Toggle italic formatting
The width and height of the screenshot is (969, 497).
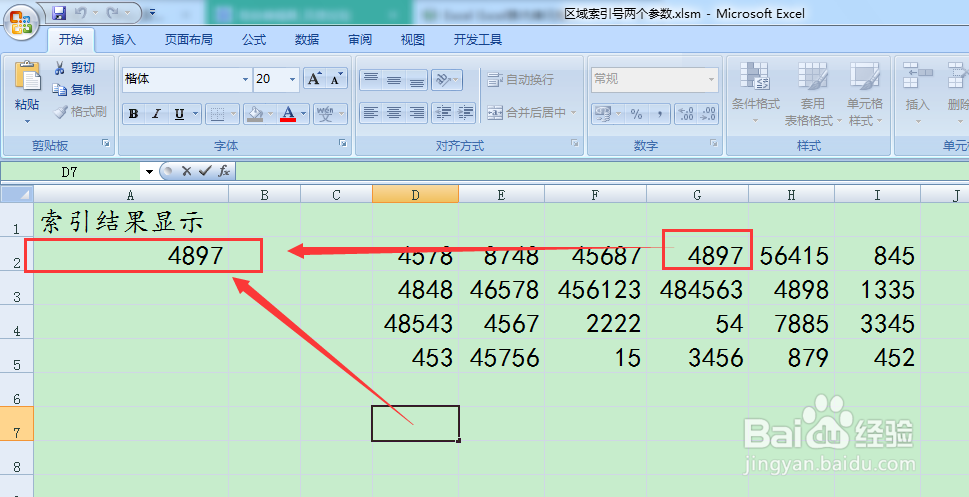(x=156, y=114)
